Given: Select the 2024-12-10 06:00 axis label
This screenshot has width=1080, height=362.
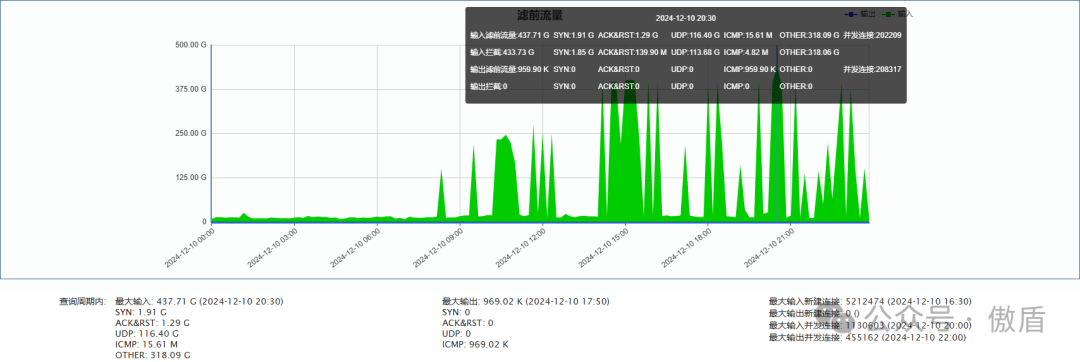Looking at the screenshot, I should point(355,248).
